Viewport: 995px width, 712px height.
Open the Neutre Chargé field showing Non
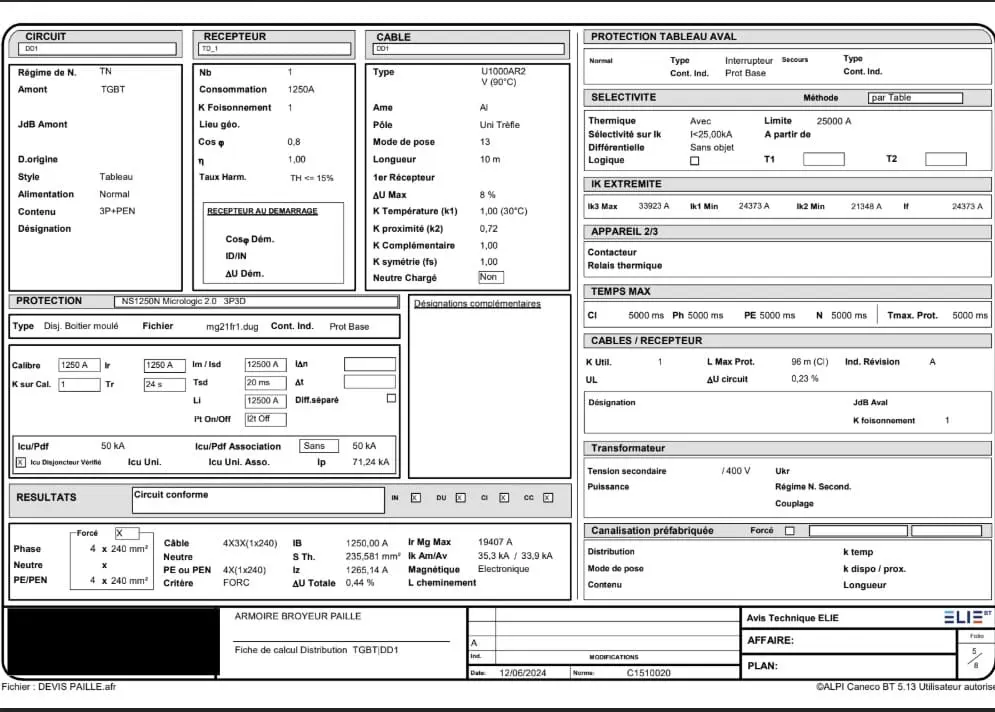click(491, 277)
